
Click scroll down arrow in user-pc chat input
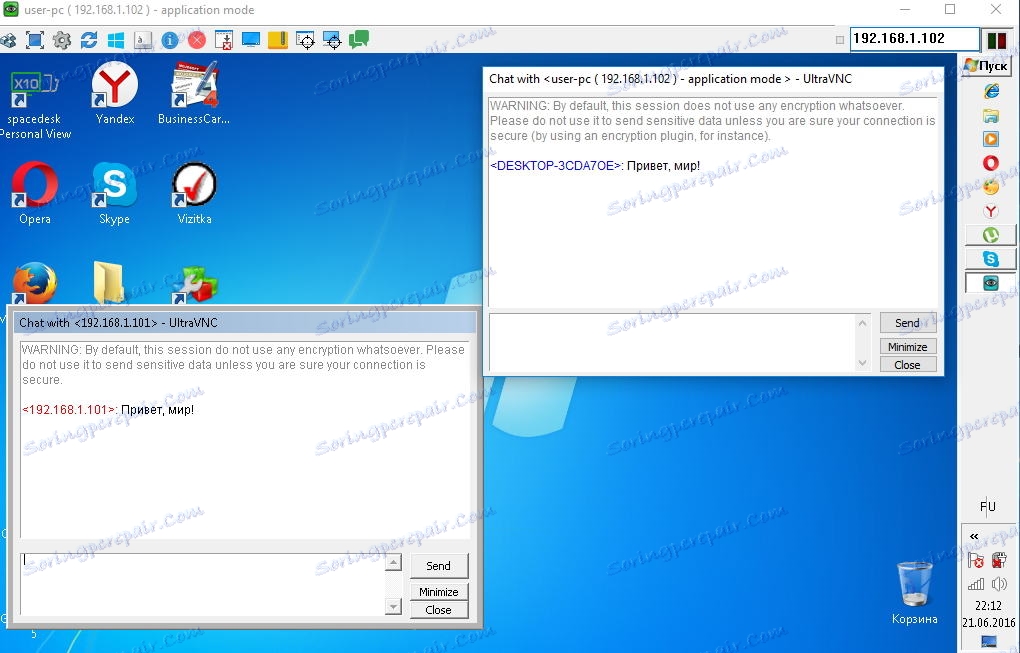point(863,364)
